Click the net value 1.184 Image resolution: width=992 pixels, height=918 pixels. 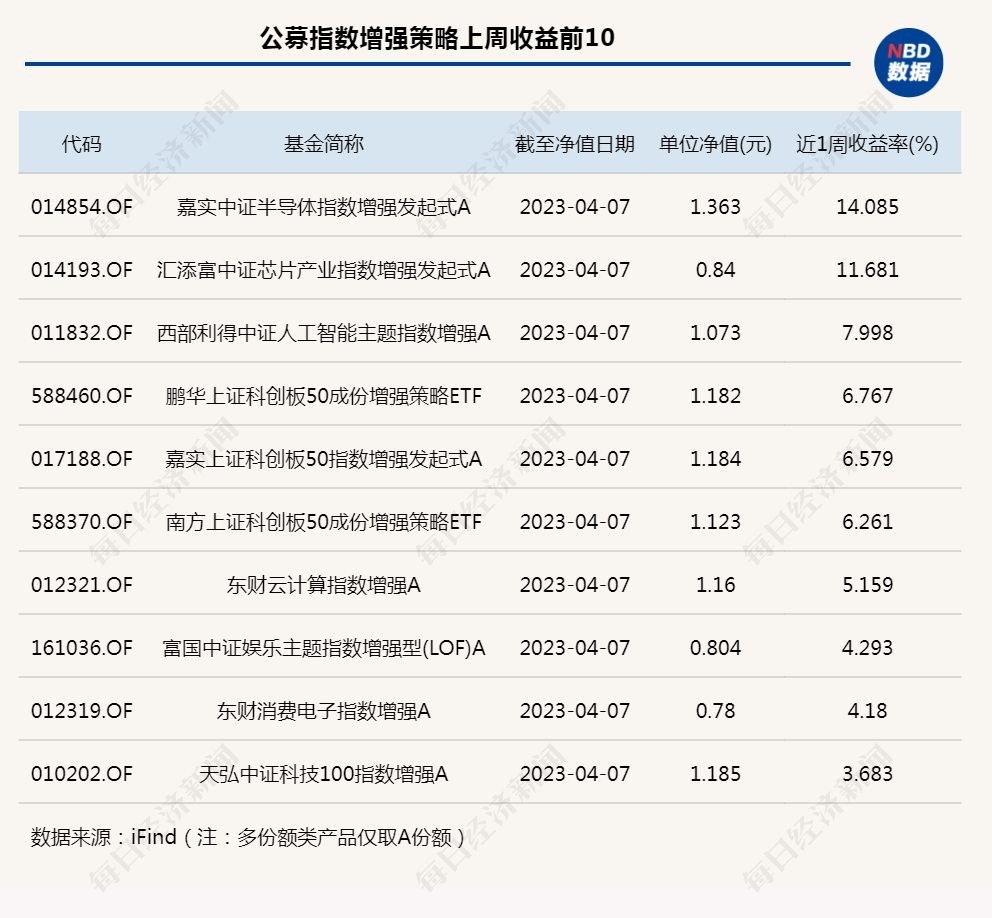click(x=715, y=459)
